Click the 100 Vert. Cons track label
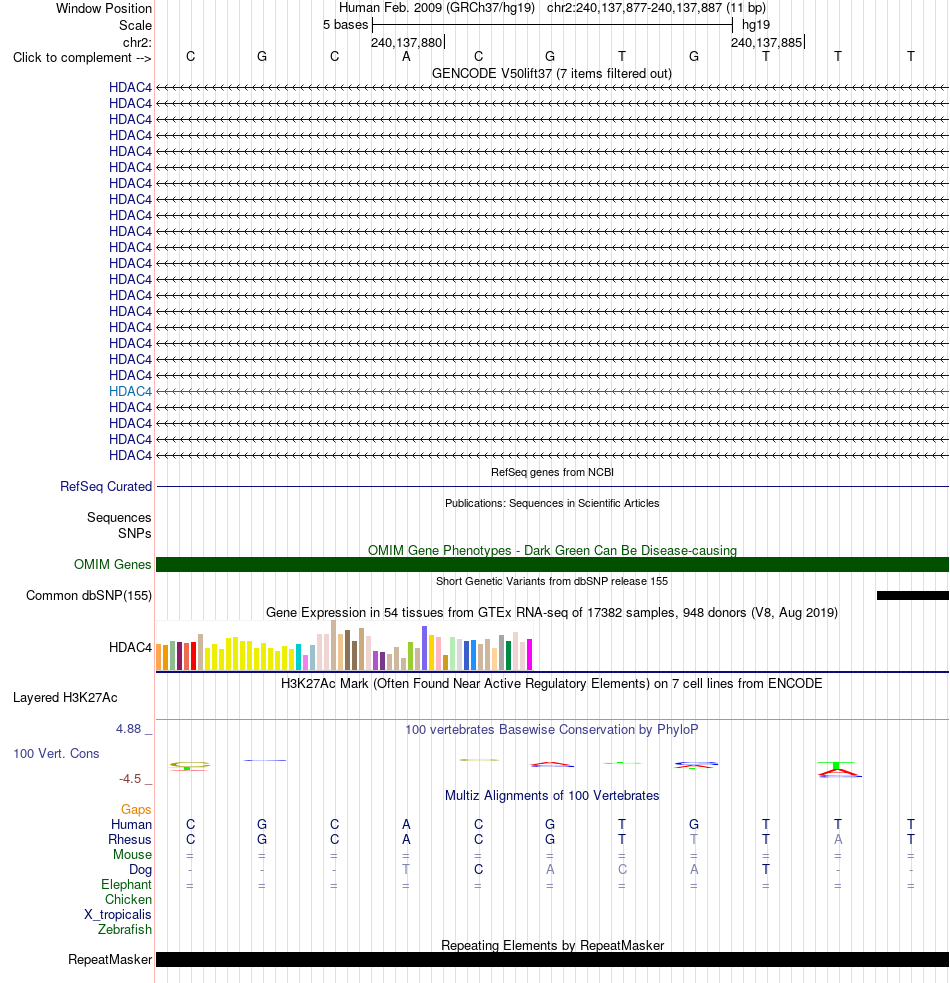950x983 pixels. click(x=56, y=754)
